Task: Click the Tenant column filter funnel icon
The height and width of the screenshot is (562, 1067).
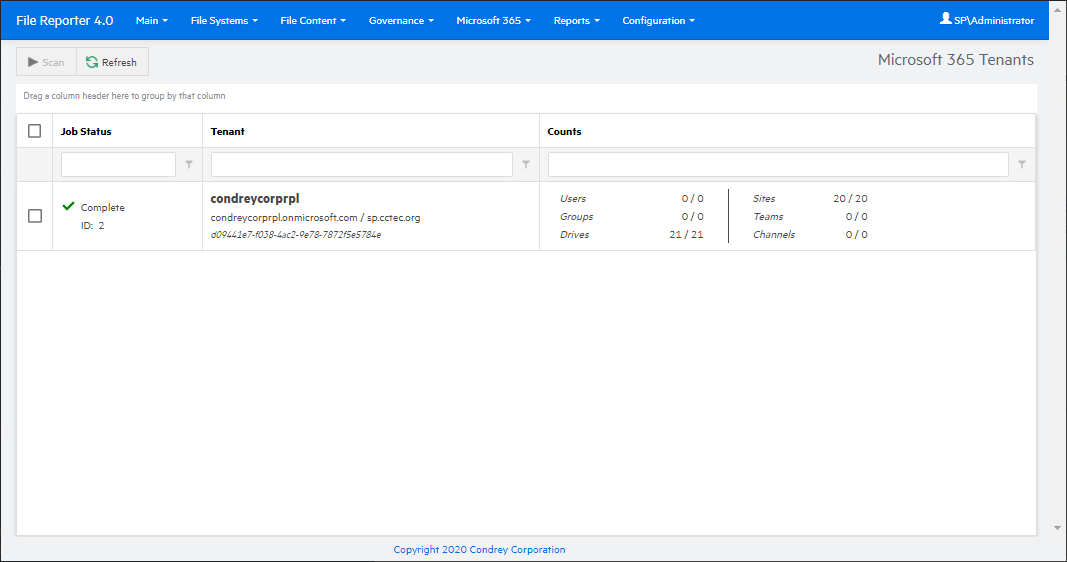Action: (526, 165)
